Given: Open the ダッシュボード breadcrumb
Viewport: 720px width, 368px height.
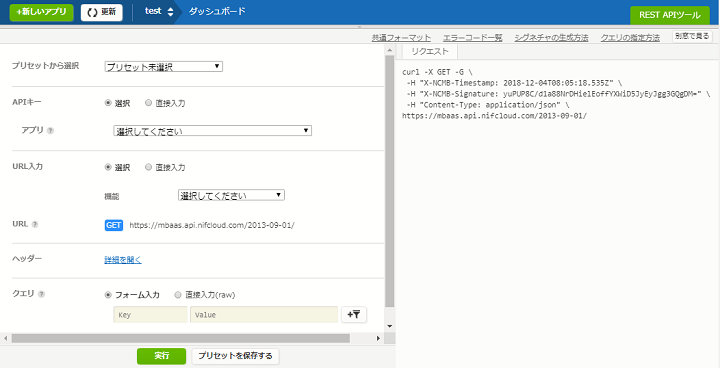Looking at the screenshot, I should pos(217,11).
